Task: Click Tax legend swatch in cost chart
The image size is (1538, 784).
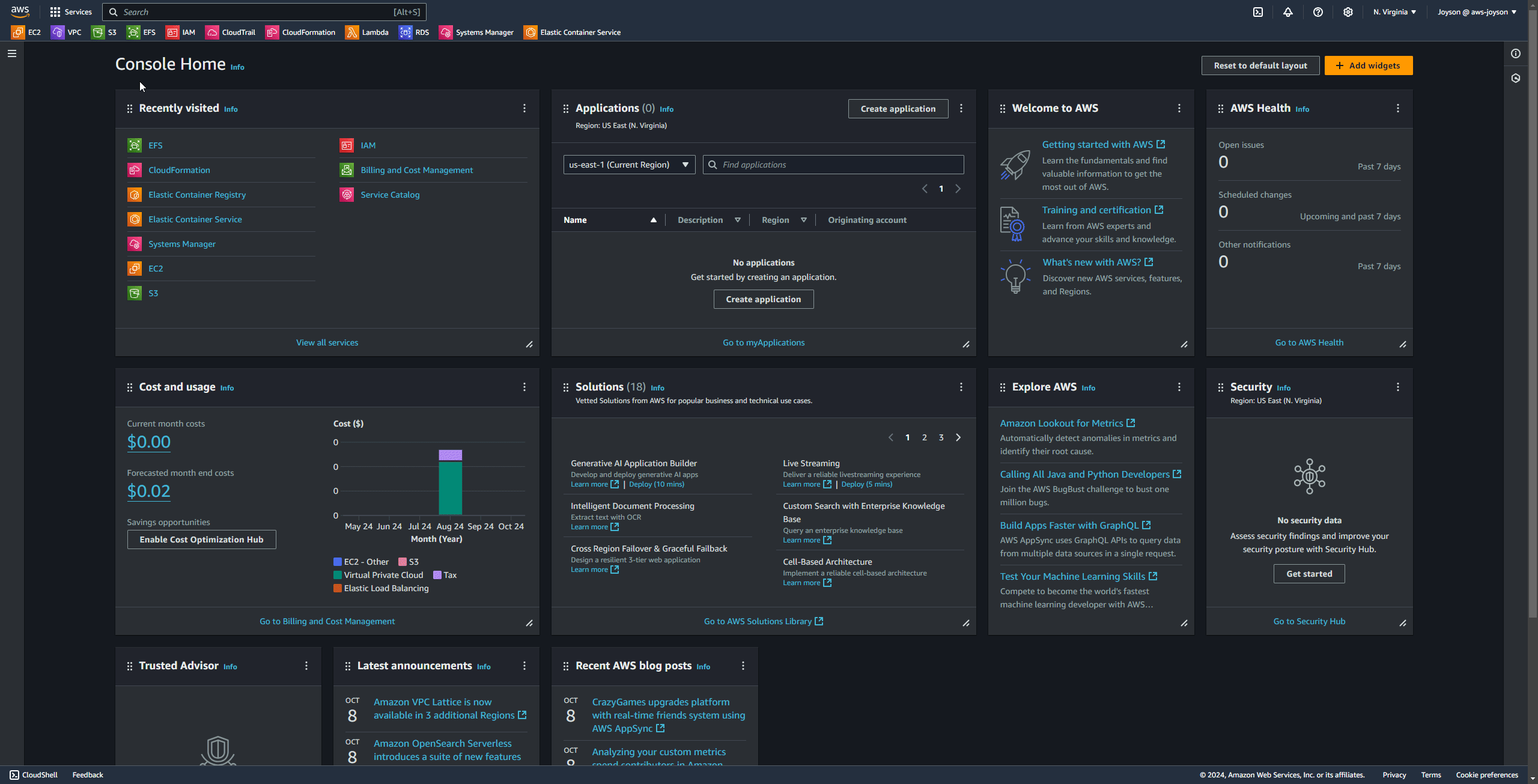Action: click(437, 575)
